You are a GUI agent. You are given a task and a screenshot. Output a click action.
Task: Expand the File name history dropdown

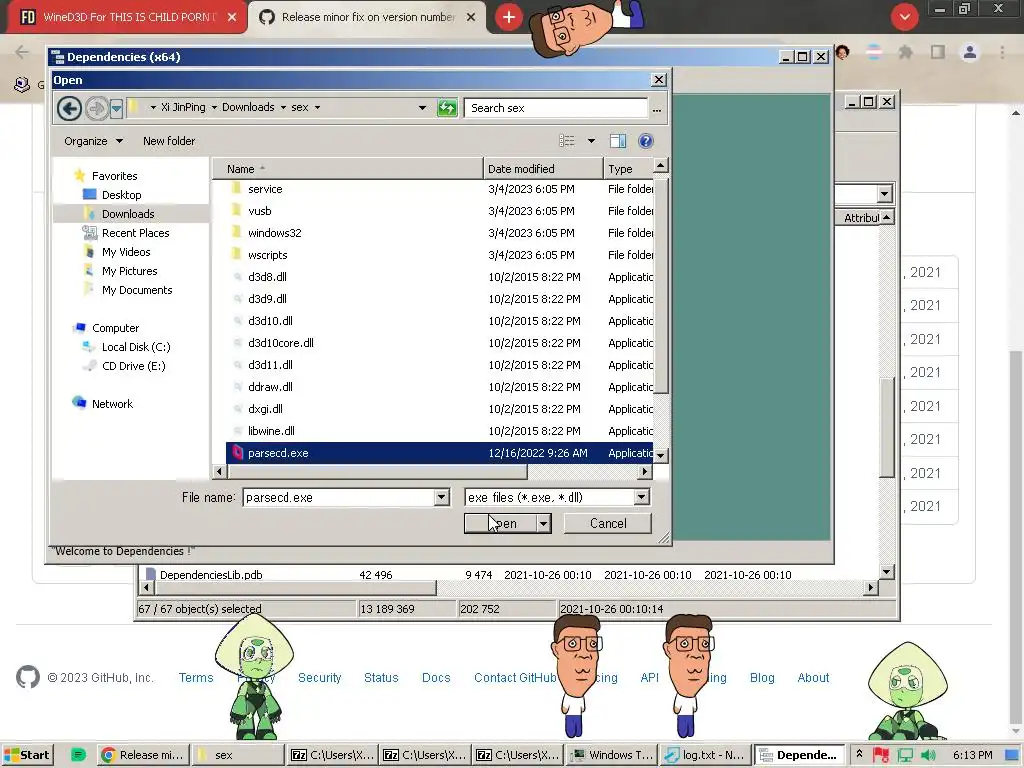[441, 498]
